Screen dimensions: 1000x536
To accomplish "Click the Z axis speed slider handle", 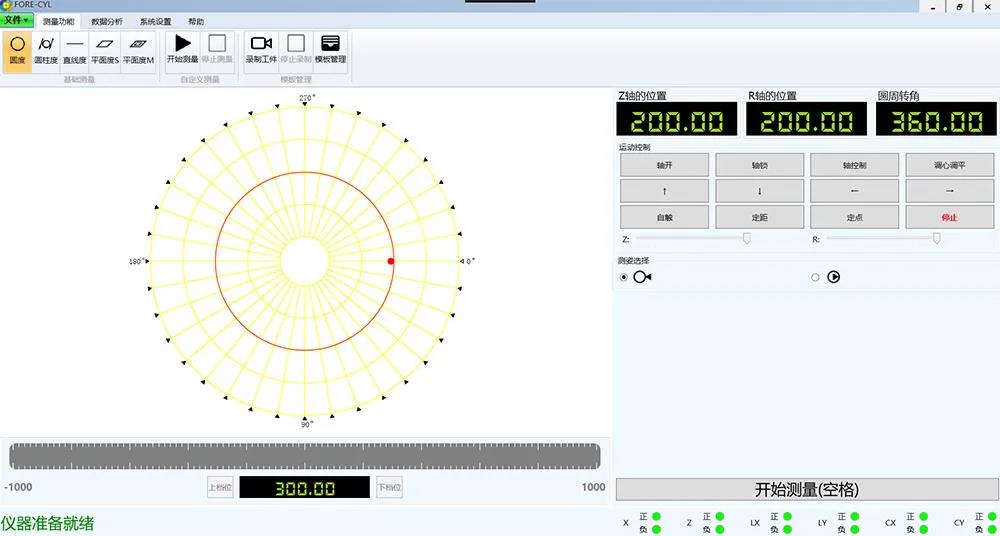I will 747,238.
